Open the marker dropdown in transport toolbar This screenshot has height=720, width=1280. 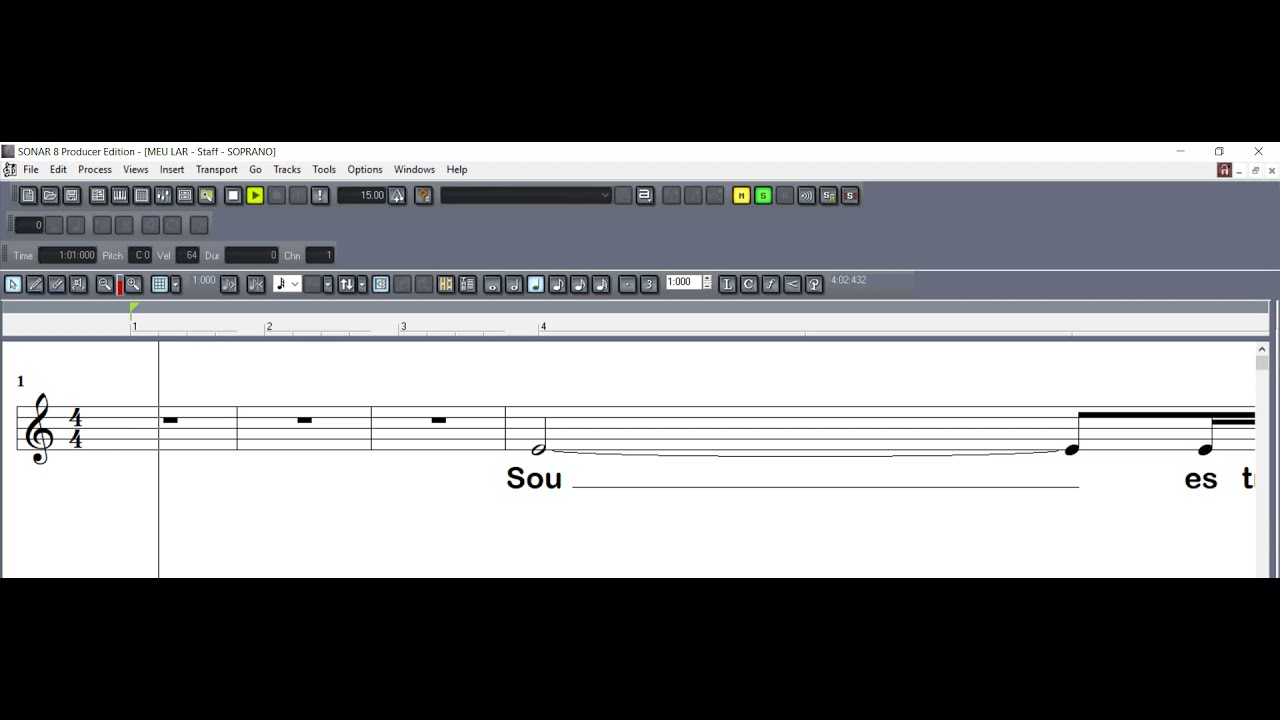coord(526,196)
